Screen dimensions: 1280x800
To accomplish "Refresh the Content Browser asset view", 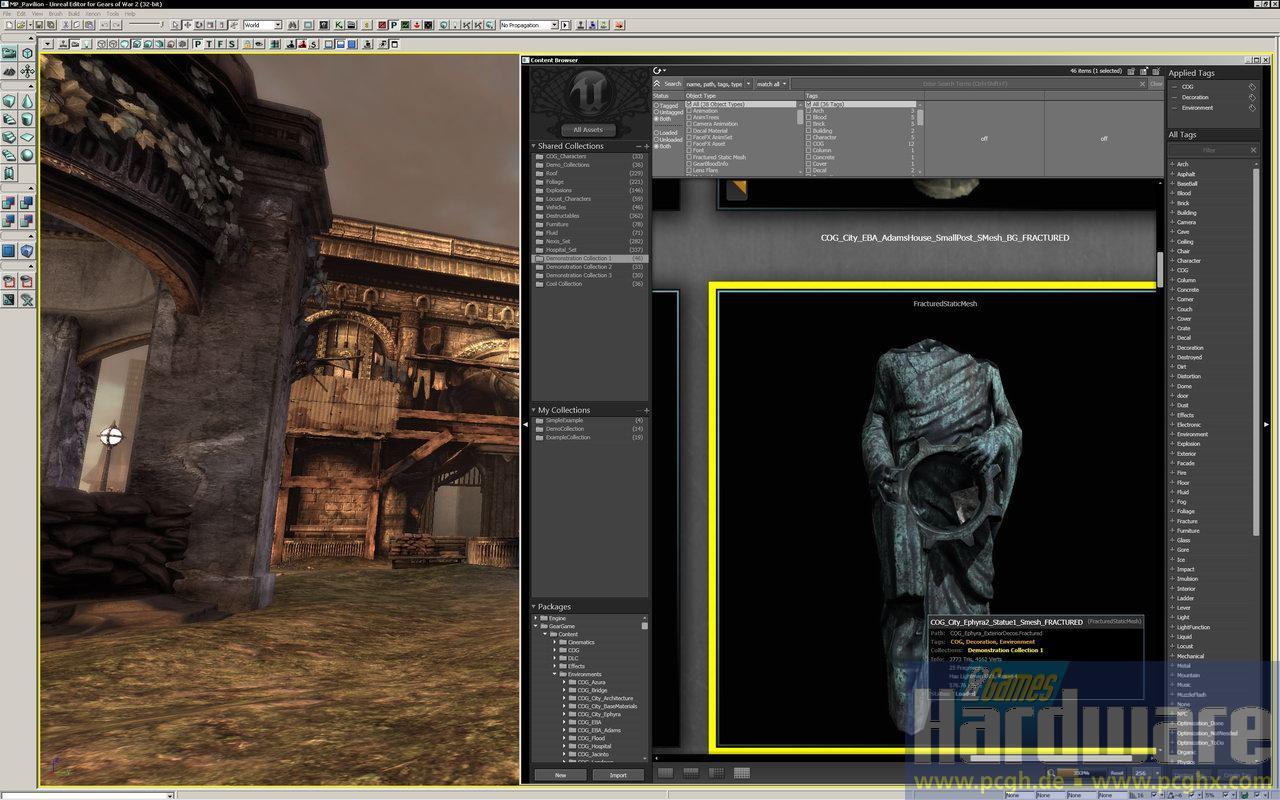I will (x=657, y=71).
